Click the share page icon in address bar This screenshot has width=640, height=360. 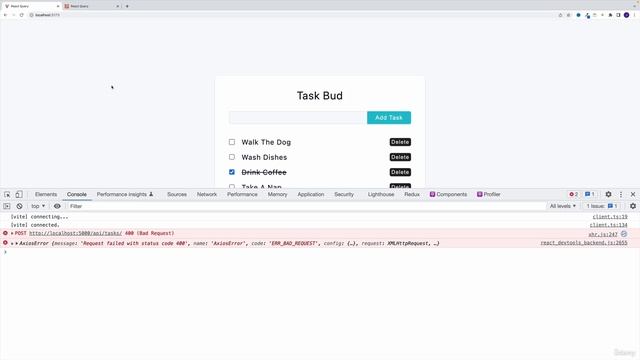tap(560, 15)
